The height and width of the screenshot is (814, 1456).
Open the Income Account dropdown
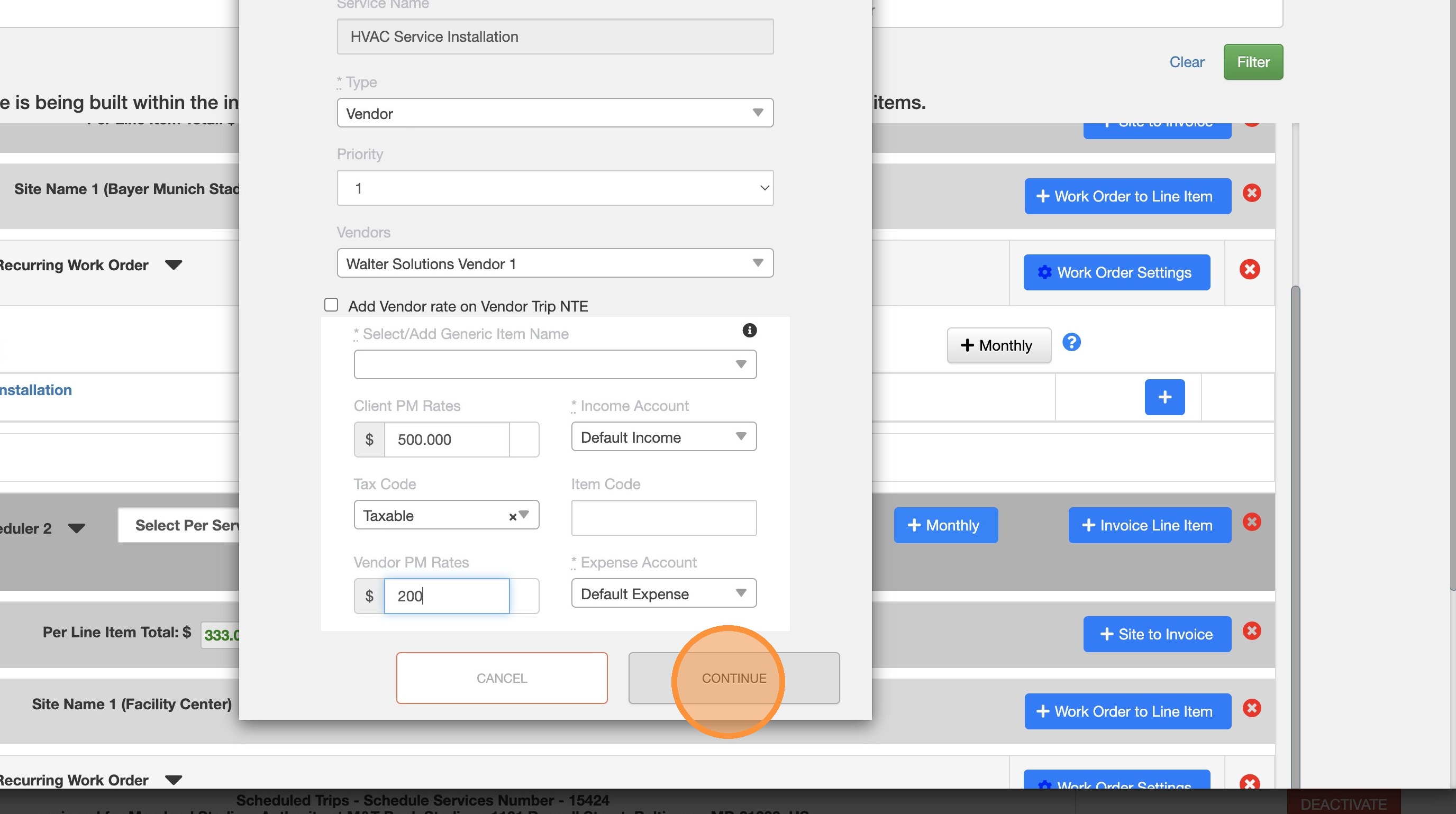[x=663, y=437]
